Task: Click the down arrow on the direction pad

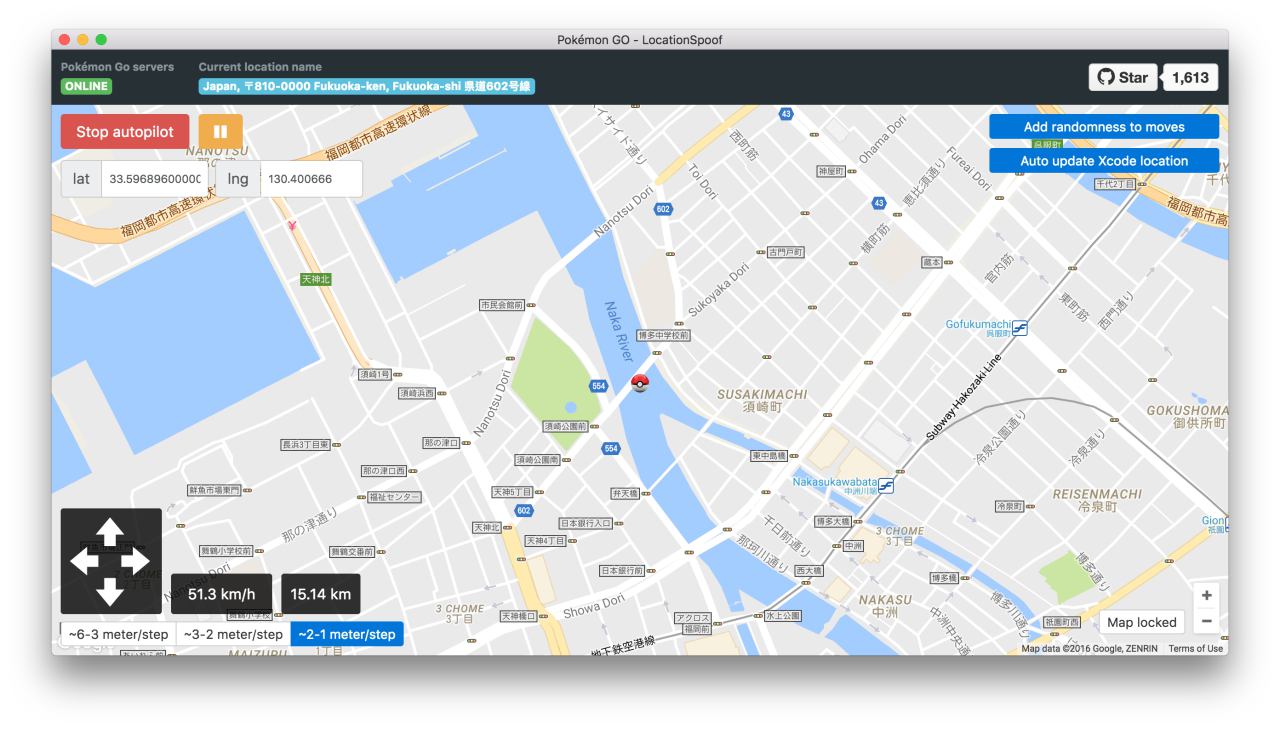Action: pyautogui.click(x=110, y=591)
